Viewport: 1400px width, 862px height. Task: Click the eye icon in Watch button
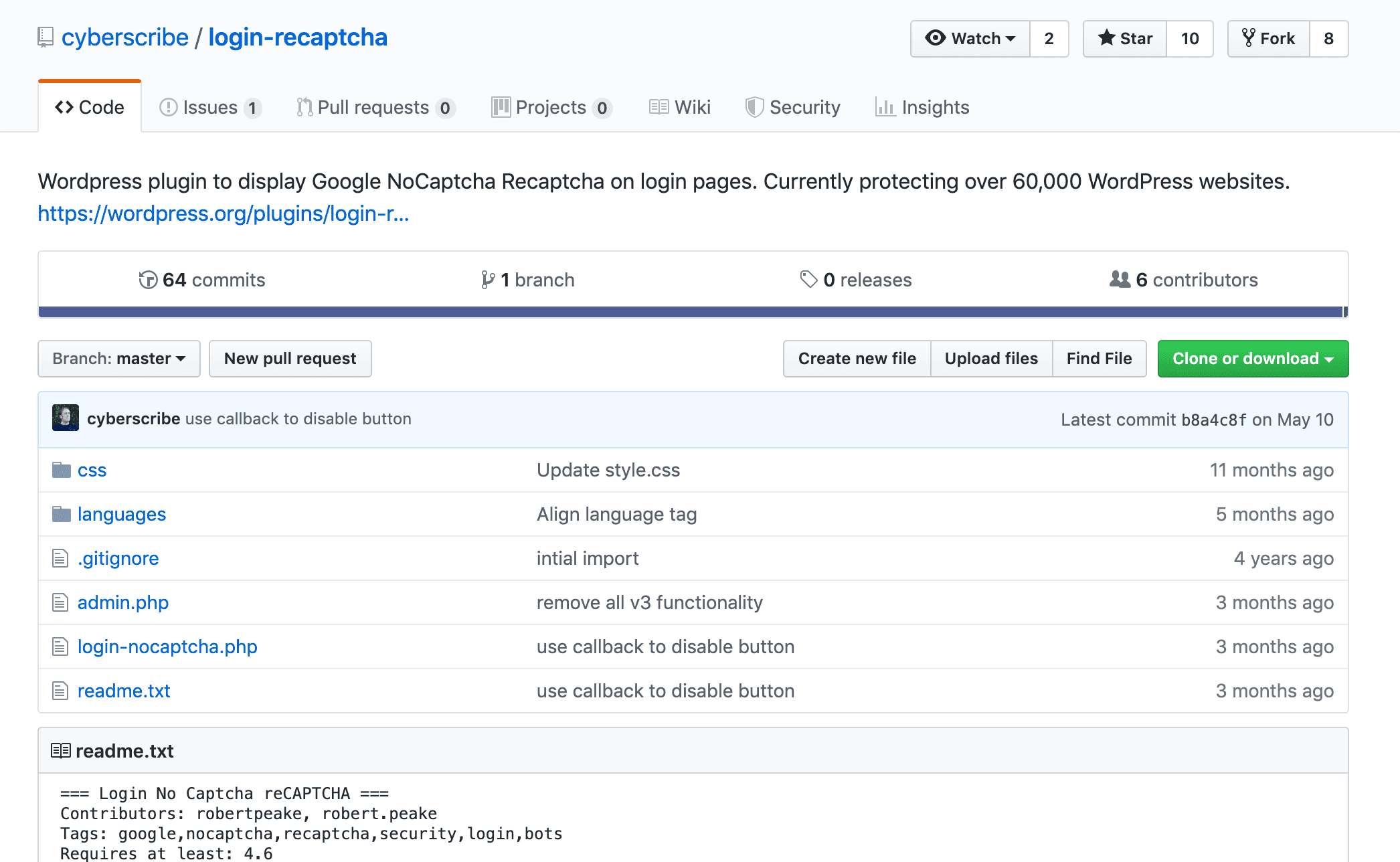[x=936, y=38]
